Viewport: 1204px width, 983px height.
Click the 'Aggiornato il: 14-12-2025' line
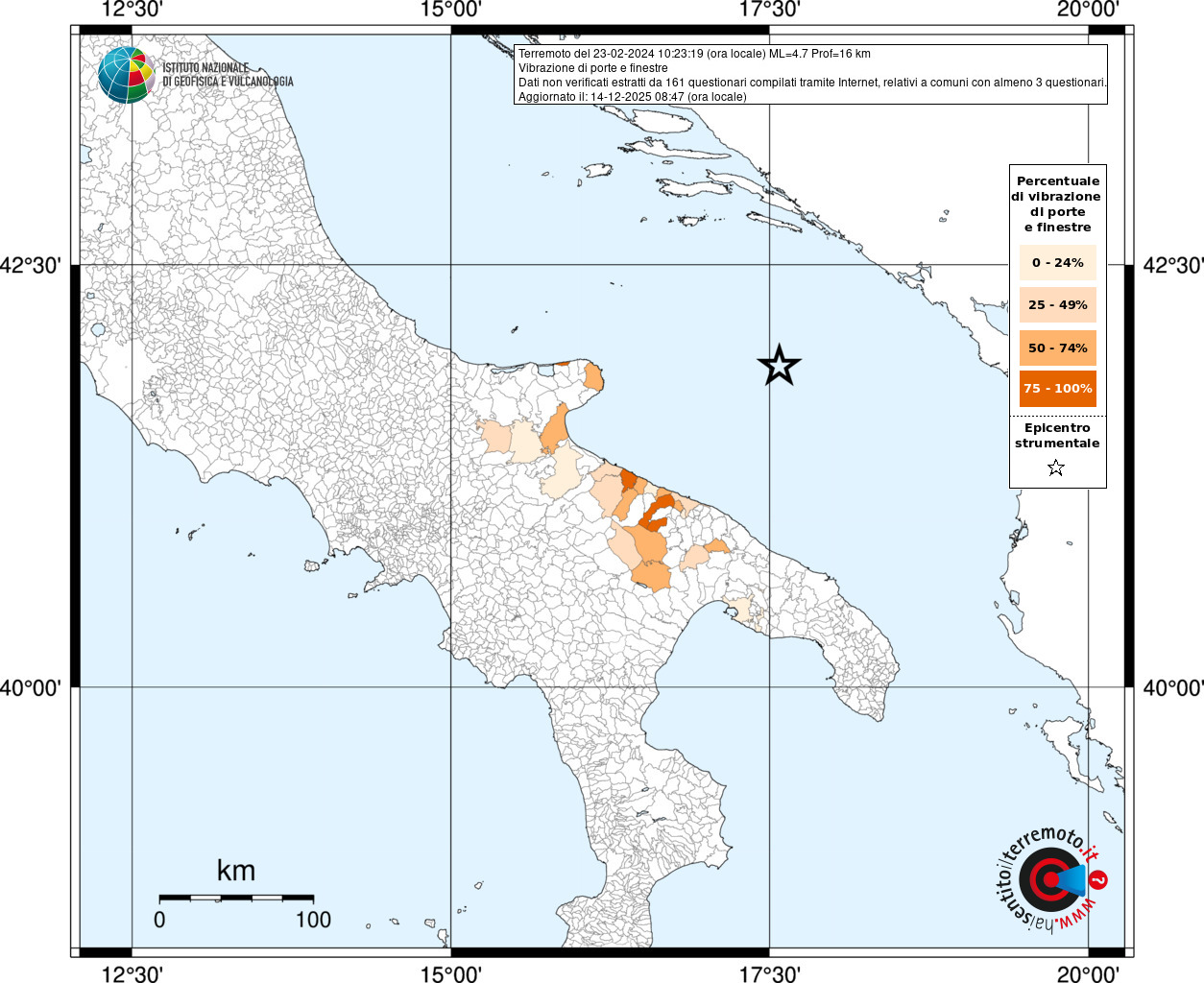click(632, 97)
